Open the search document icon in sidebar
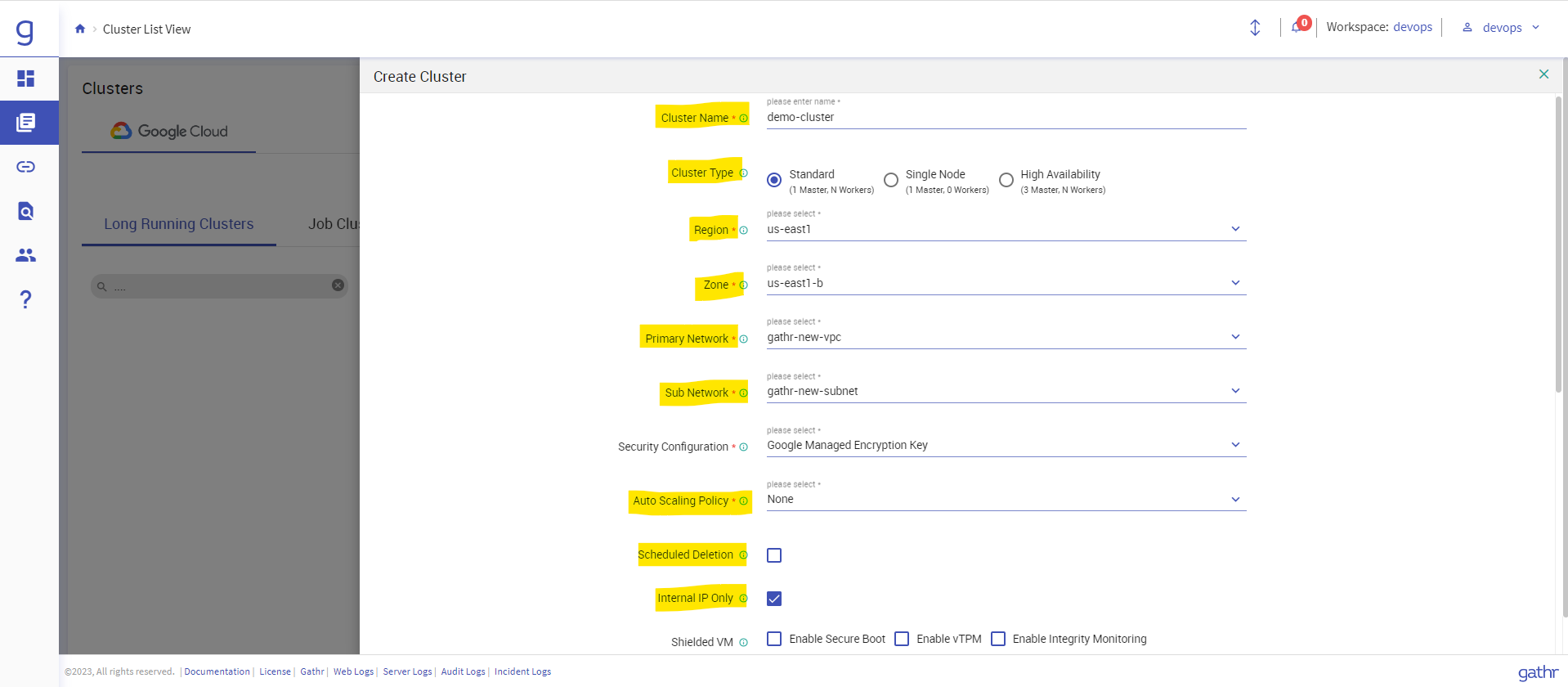 point(26,211)
